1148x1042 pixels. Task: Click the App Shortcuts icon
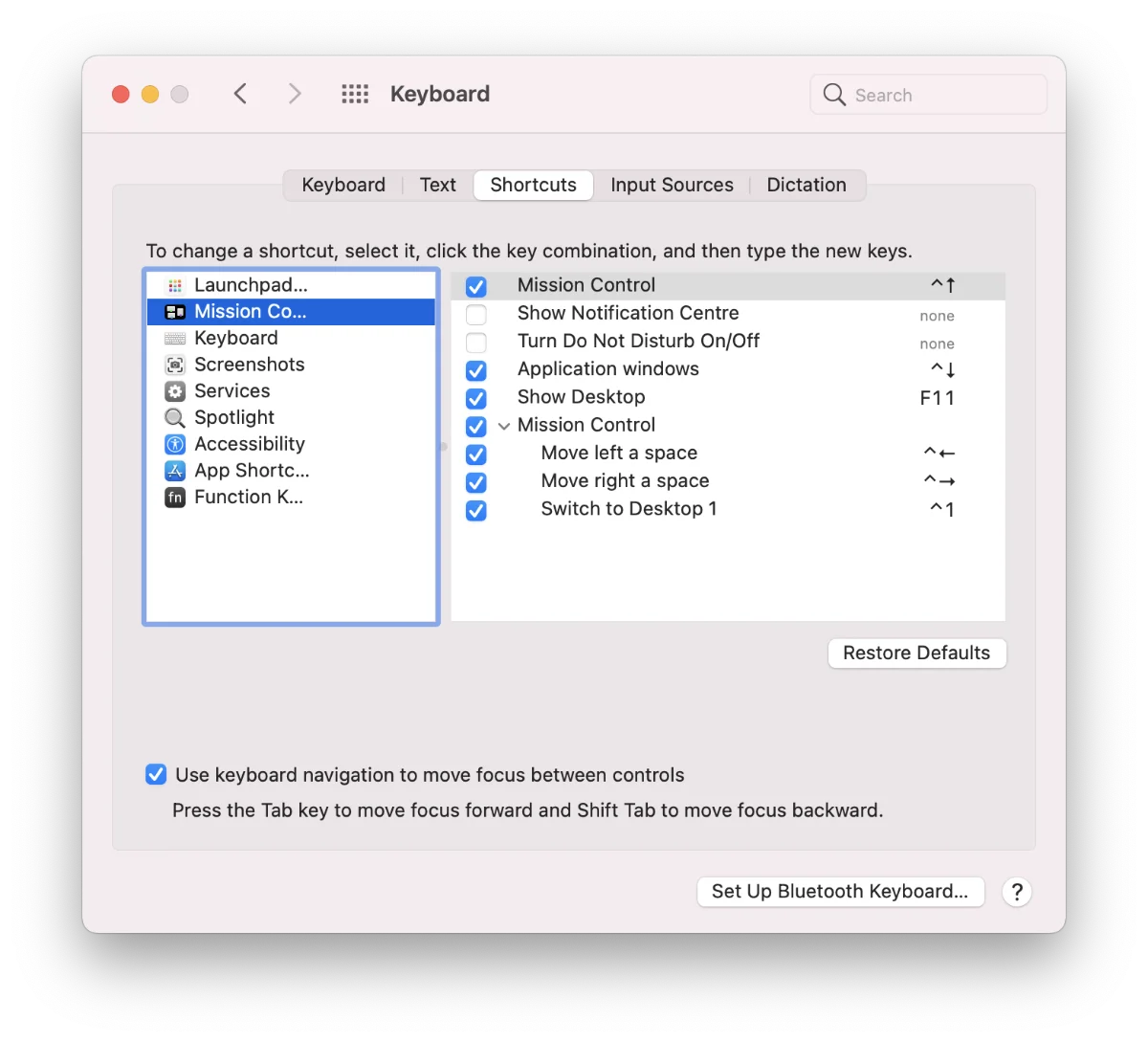pyautogui.click(x=175, y=471)
